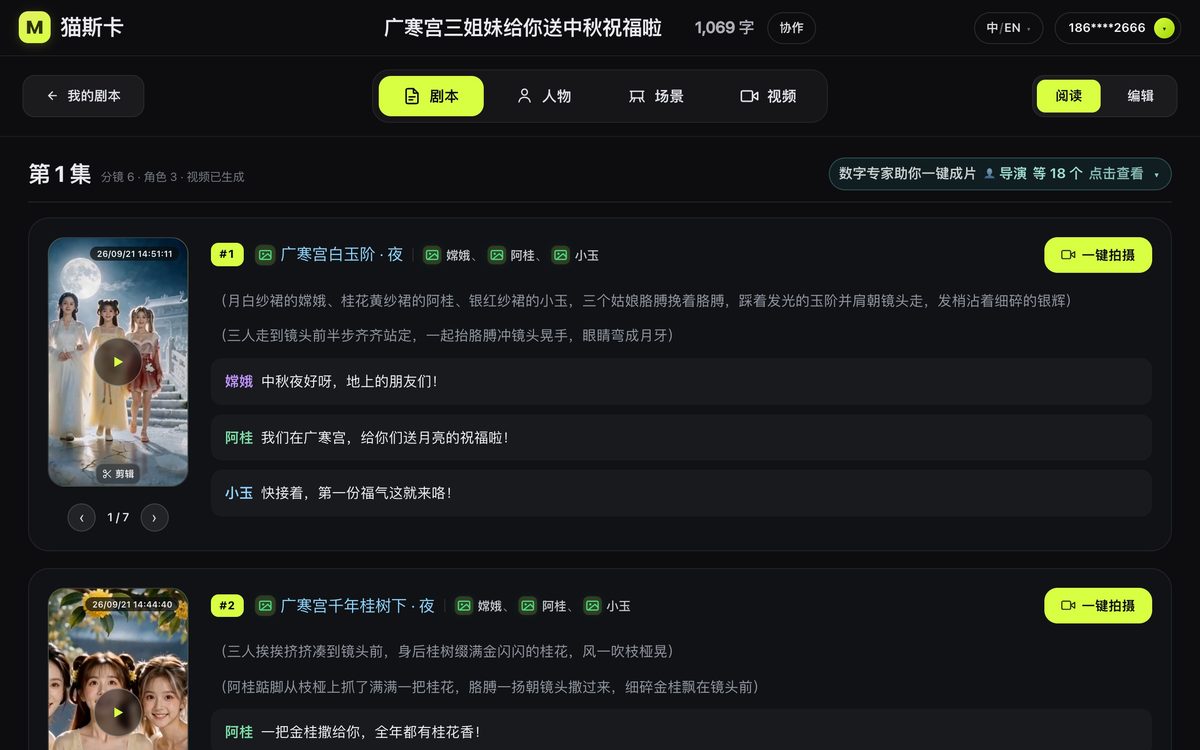
Task: Click stage direction starting 三人挨挨挤挤凑到镜头前
Action: (x=446, y=651)
